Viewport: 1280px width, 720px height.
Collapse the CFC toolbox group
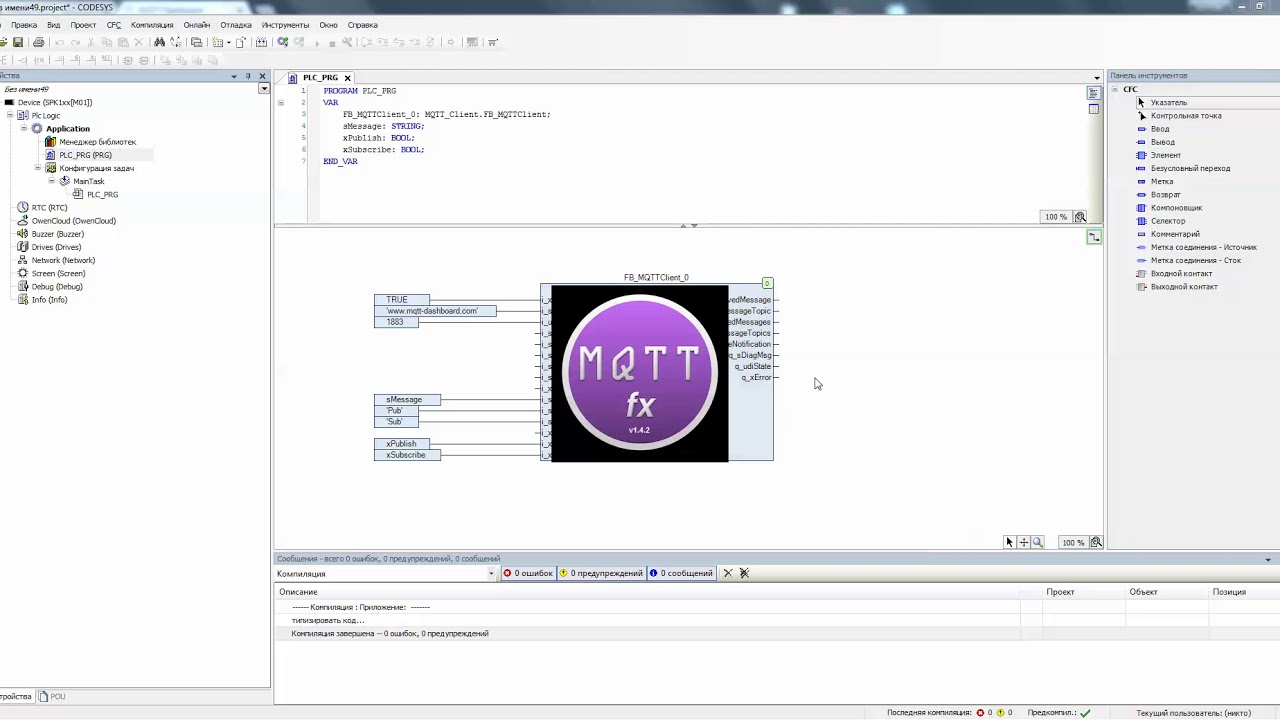1115,89
